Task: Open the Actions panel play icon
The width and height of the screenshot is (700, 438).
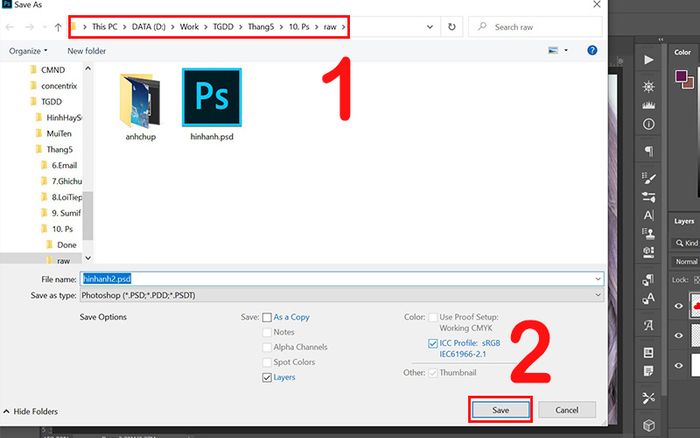Action: (x=649, y=60)
